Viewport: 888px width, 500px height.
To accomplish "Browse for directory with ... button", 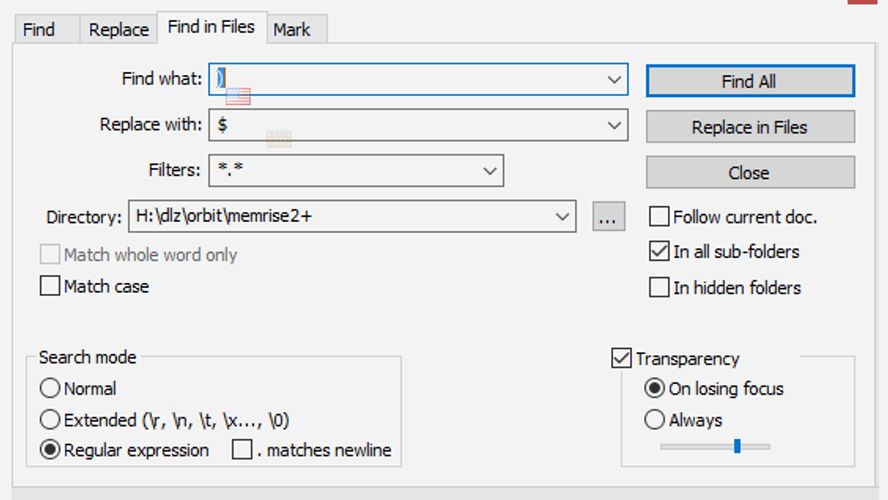I will click(609, 216).
